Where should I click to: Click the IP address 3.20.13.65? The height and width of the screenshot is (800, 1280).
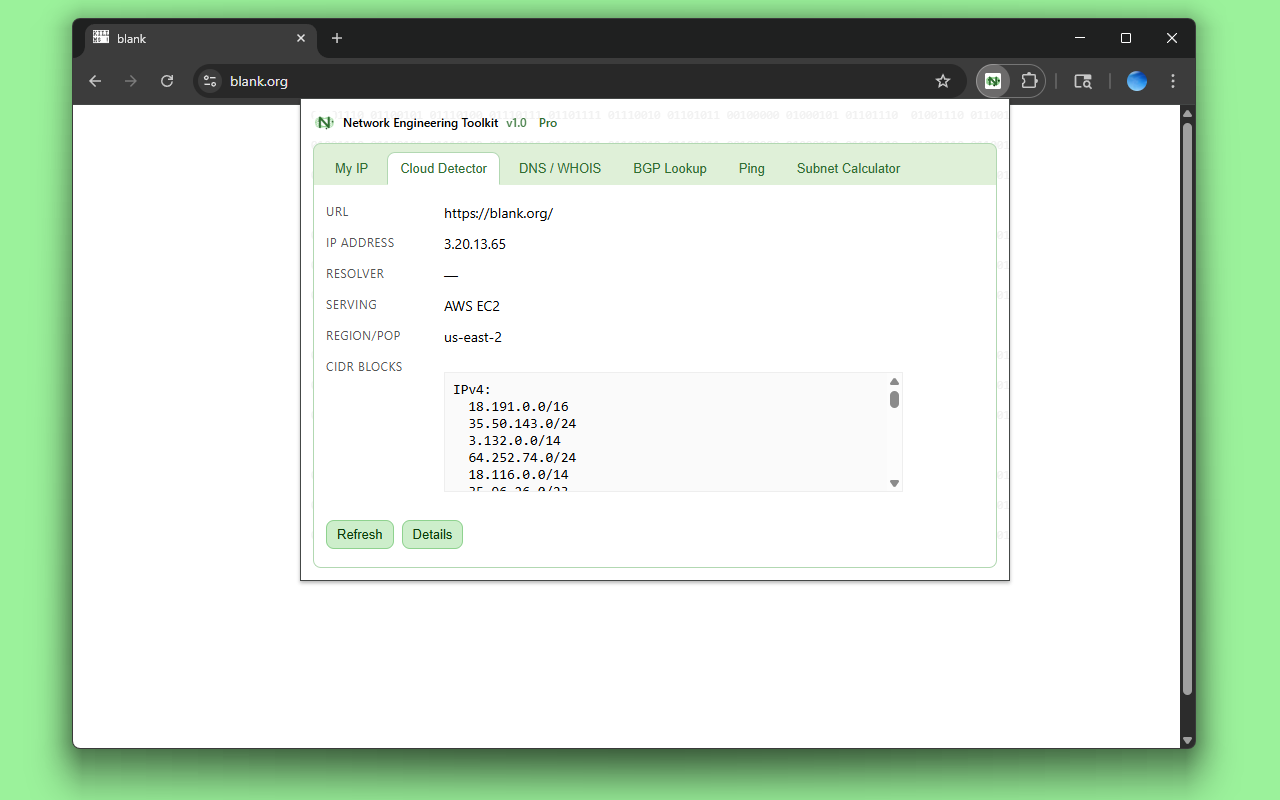(x=475, y=244)
